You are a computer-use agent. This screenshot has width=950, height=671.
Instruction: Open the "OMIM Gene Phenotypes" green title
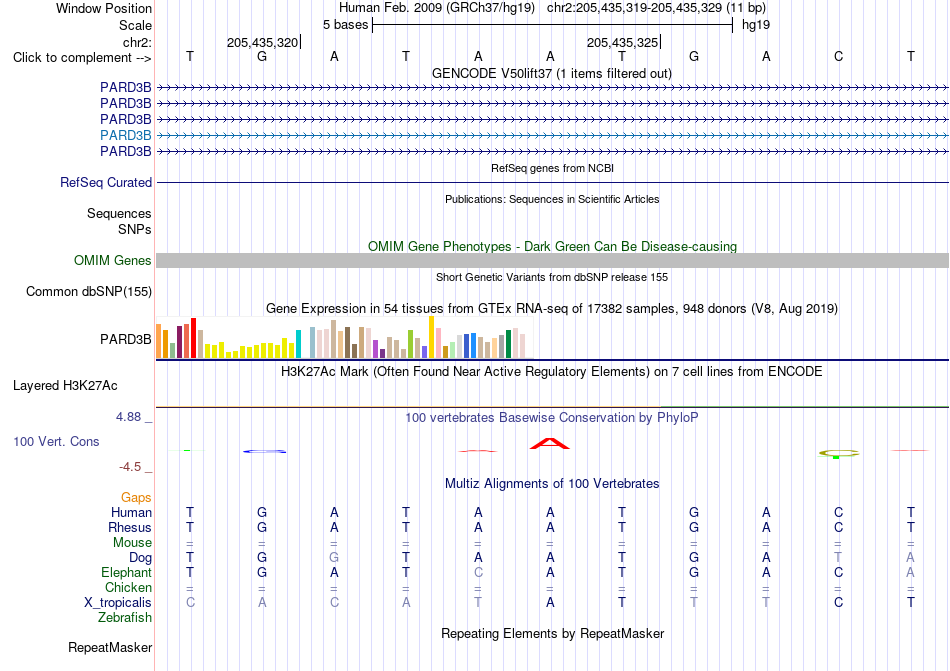(552, 246)
